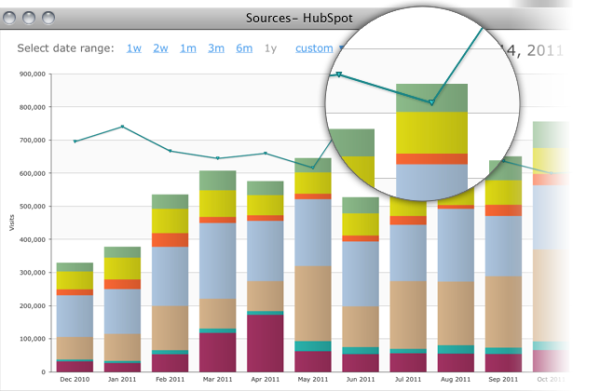The height and width of the screenshot is (391, 600).
Task: Choose the 1m date range
Action: (188, 48)
